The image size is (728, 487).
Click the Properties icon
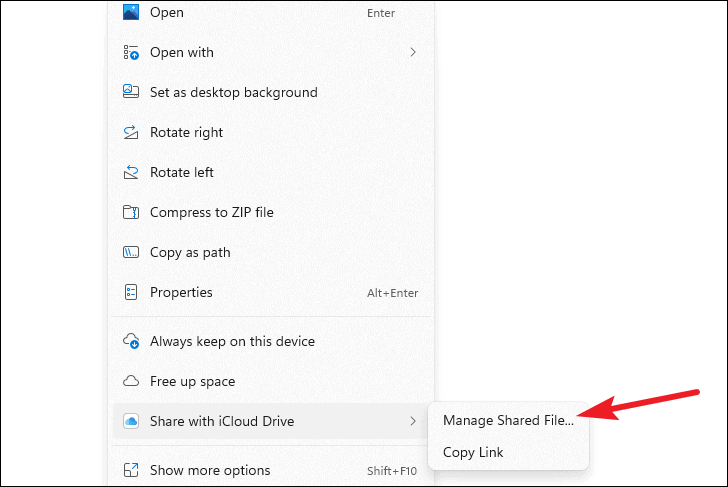tap(131, 292)
